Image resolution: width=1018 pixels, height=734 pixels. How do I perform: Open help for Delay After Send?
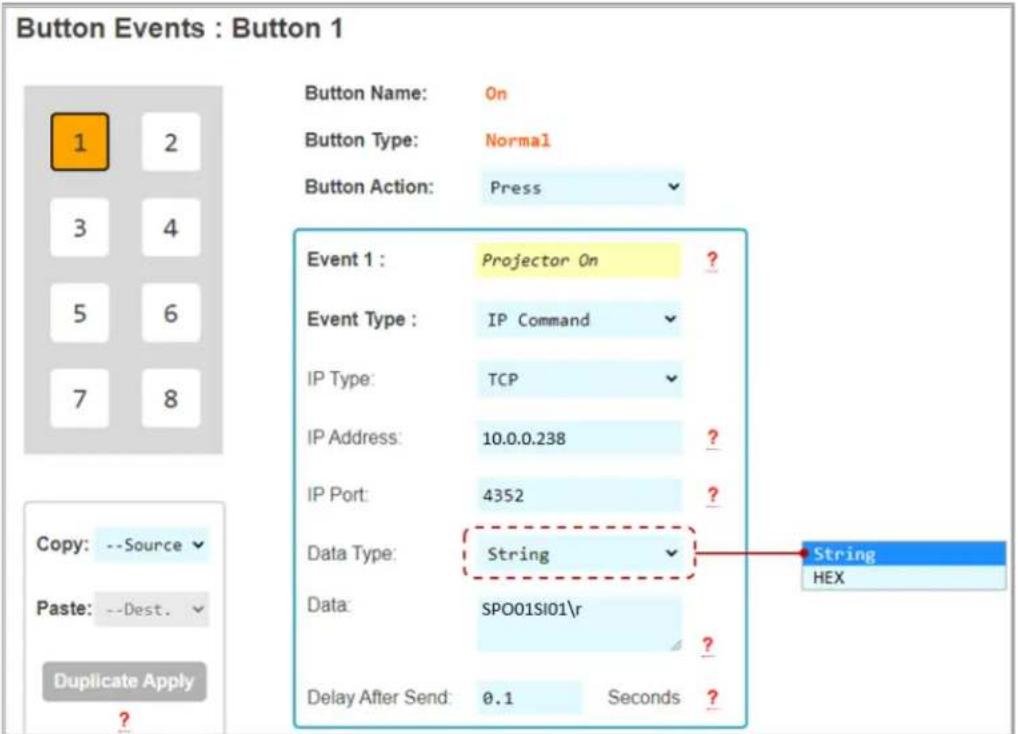click(x=712, y=698)
